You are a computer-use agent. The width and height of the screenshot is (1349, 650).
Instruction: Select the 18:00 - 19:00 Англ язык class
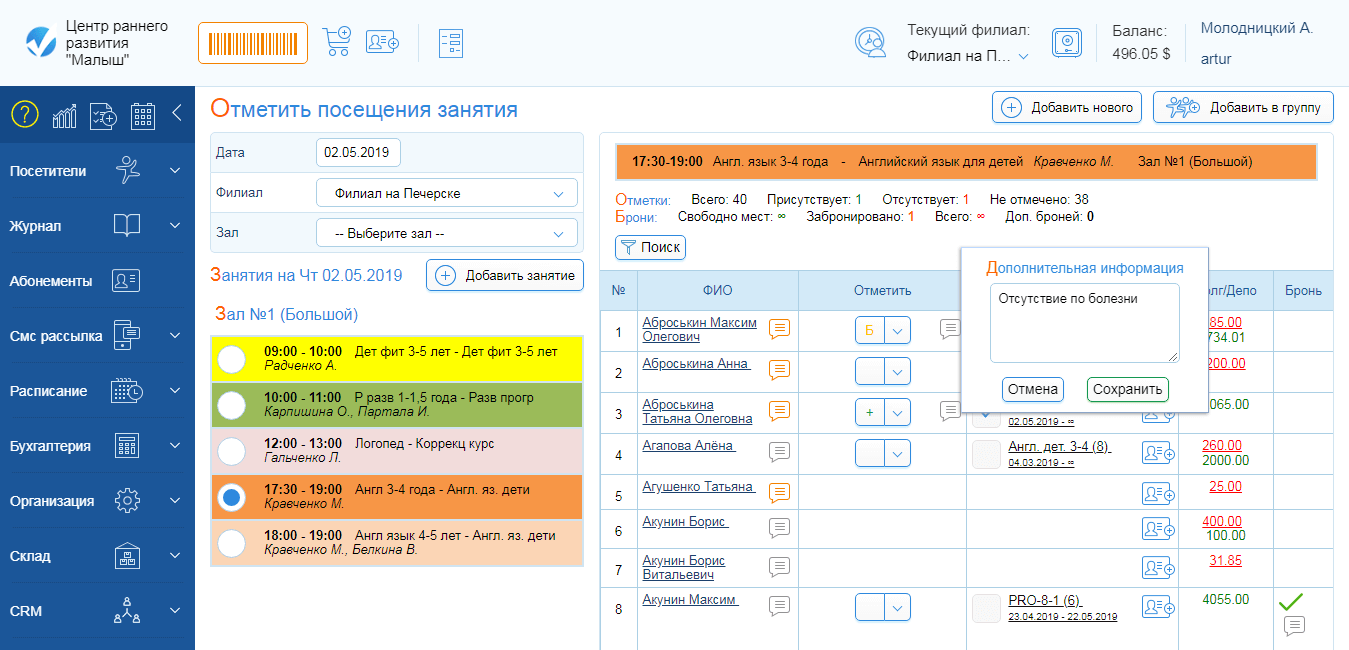click(x=232, y=543)
